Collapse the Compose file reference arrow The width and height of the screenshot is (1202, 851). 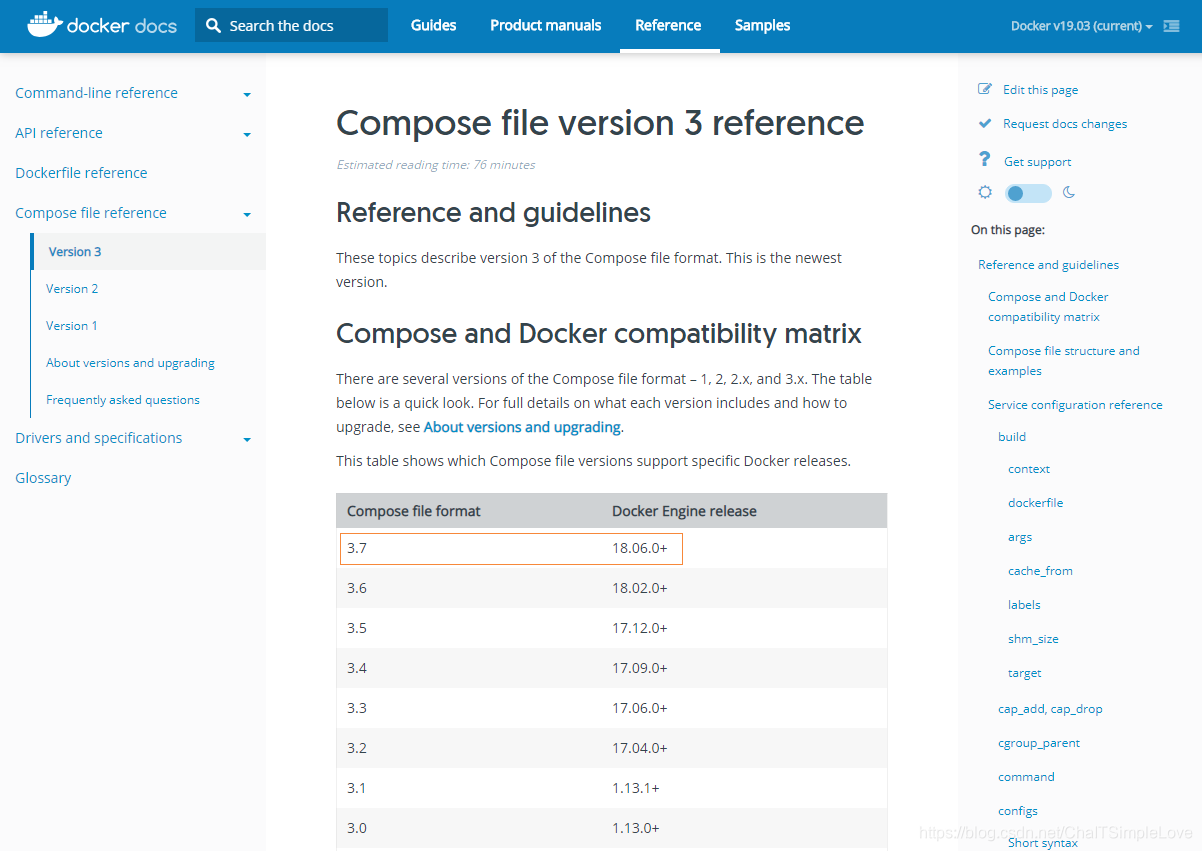247,215
